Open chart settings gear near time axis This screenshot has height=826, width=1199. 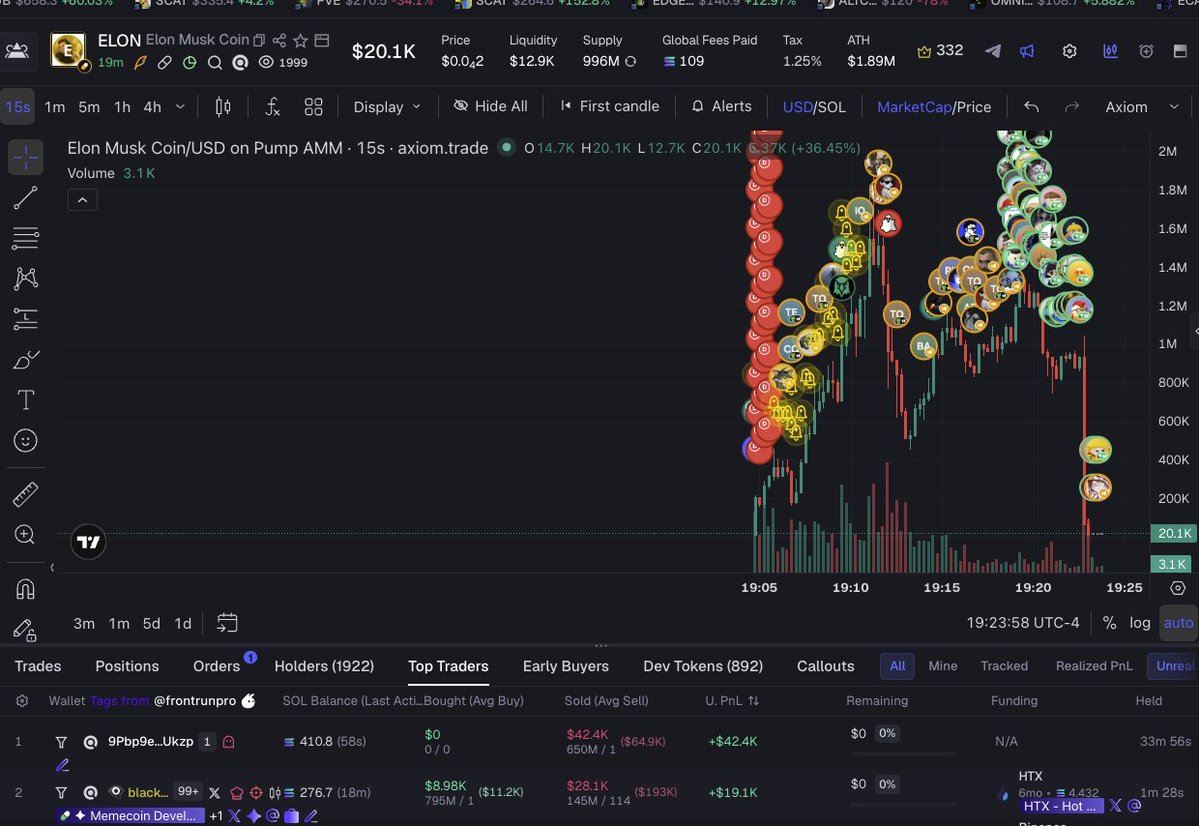tap(1178, 587)
